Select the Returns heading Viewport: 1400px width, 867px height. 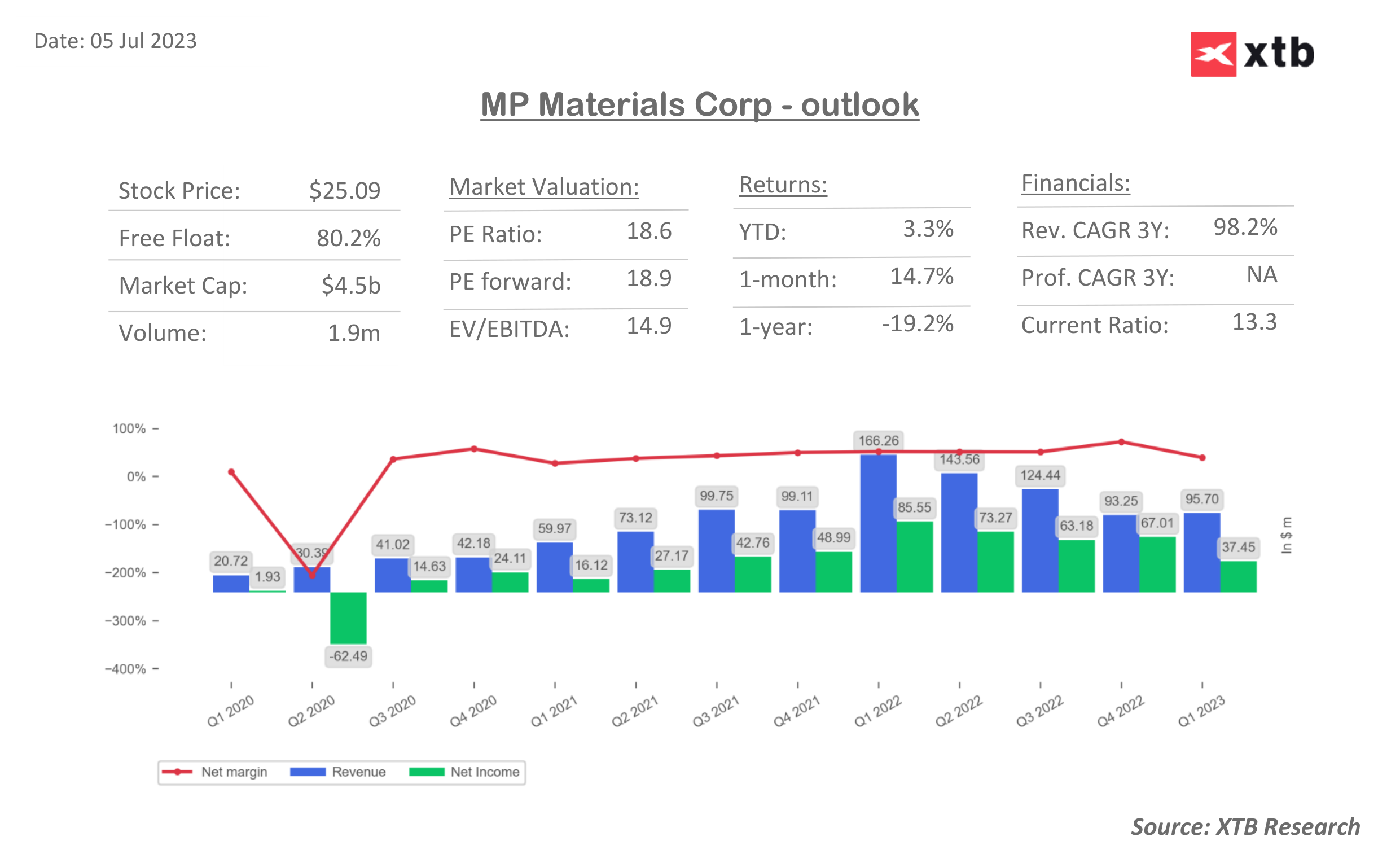pyautogui.click(x=783, y=185)
